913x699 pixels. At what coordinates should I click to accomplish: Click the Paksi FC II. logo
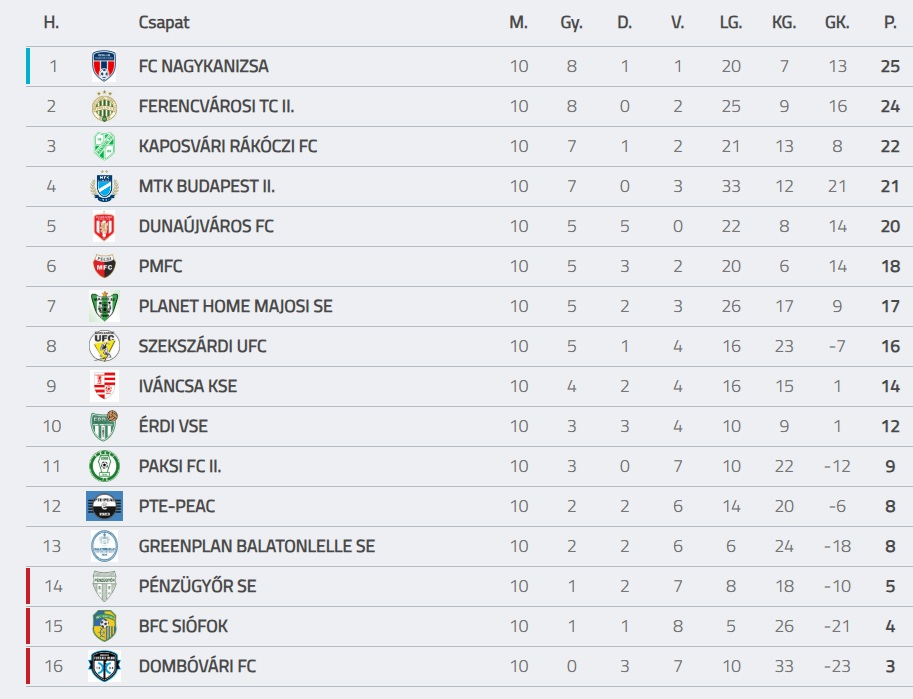(x=104, y=467)
